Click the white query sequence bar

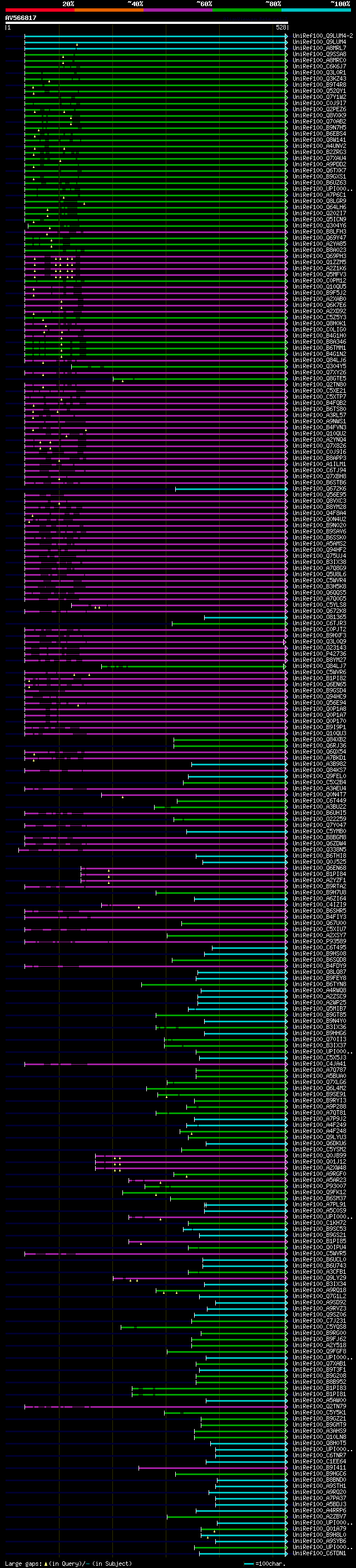(147, 22)
